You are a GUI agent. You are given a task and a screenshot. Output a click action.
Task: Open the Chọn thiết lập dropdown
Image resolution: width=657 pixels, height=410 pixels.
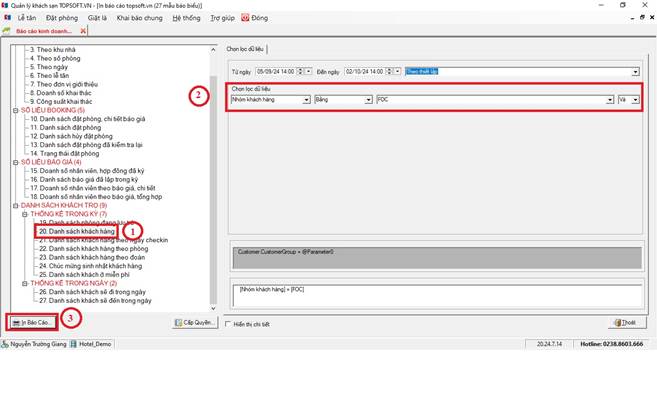pyautogui.click(x=636, y=72)
